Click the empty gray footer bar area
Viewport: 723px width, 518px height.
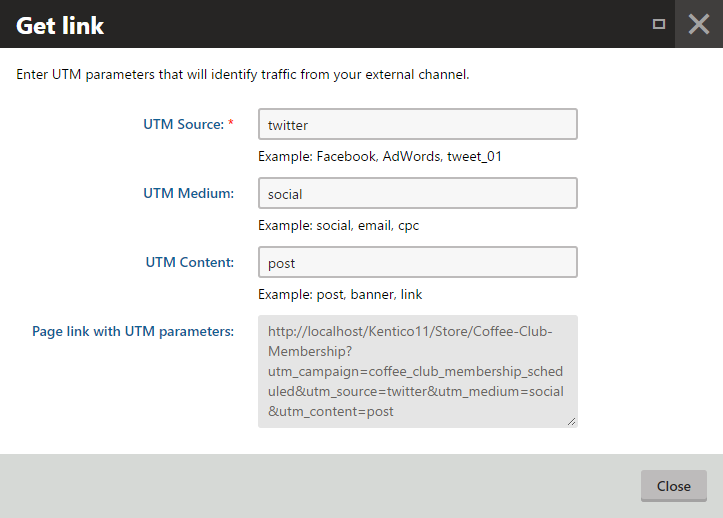coord(320,486)
